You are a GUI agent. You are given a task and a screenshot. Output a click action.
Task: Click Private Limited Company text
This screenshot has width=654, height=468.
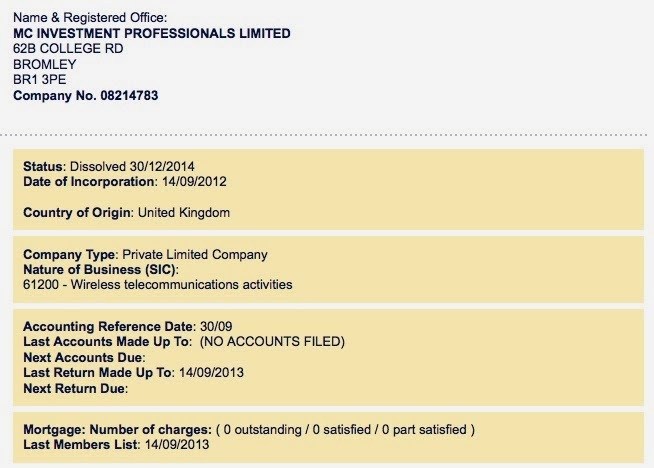(x=195, y=254)
